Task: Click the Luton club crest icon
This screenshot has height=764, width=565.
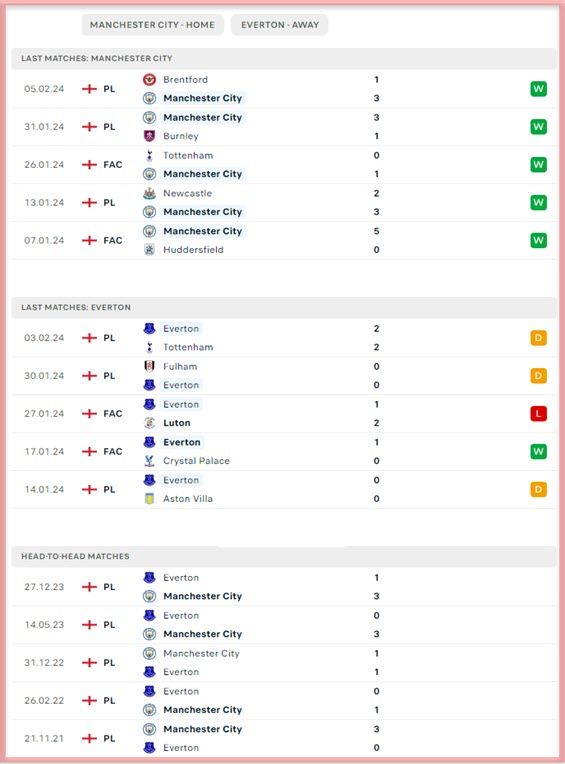Action: pyautogui.click(x=150, y=423)
